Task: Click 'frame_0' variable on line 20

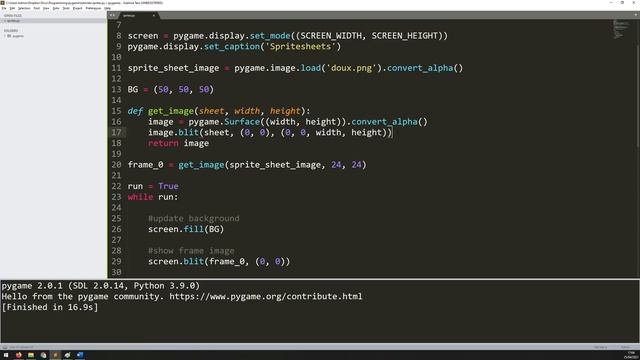Action: coord(145,165)
